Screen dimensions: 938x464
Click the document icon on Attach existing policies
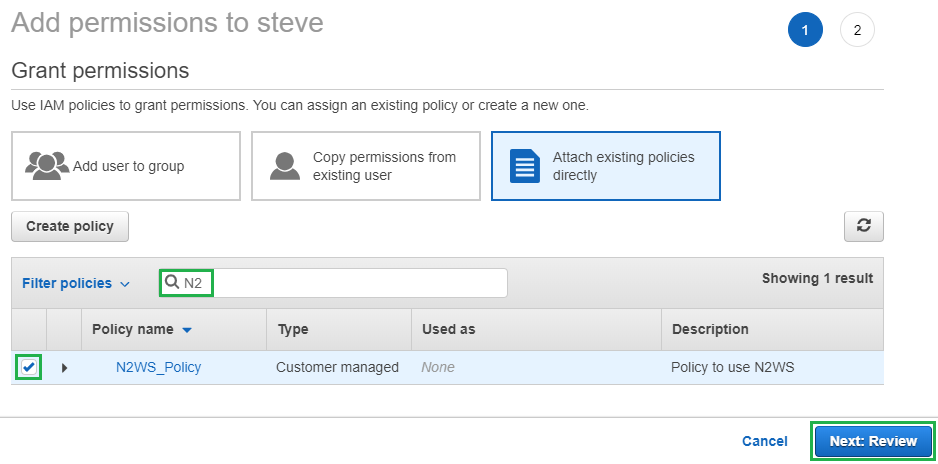coord(525,166)
